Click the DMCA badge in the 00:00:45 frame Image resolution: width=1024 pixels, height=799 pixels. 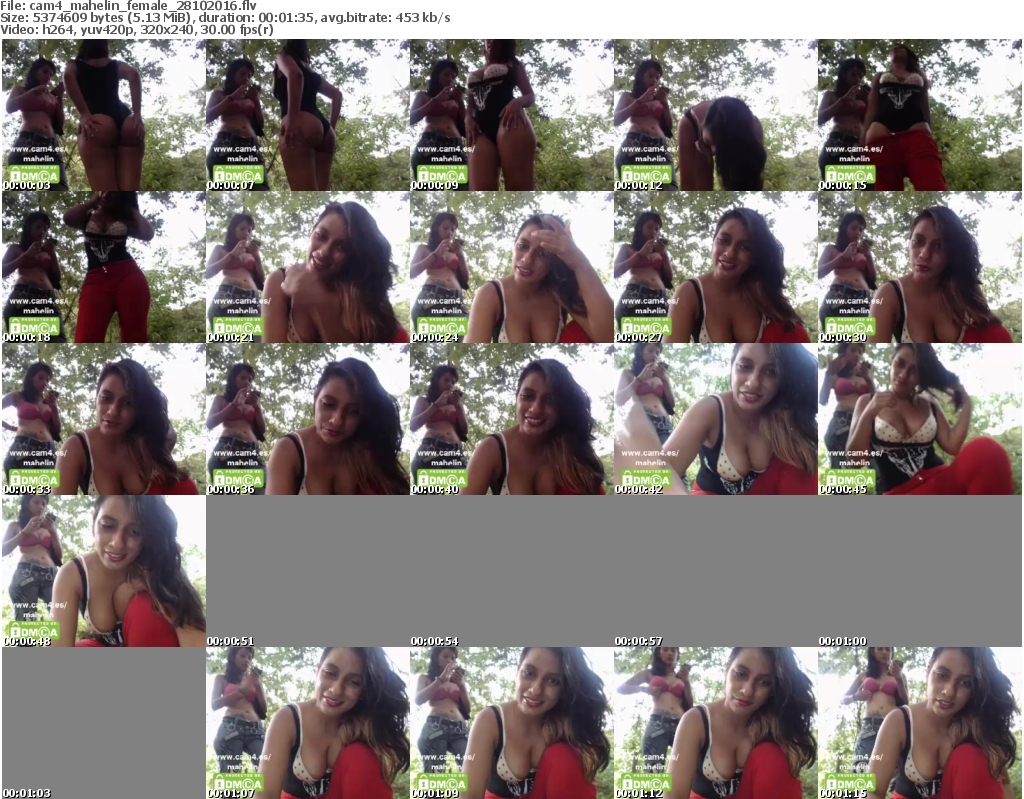point(846,478)
